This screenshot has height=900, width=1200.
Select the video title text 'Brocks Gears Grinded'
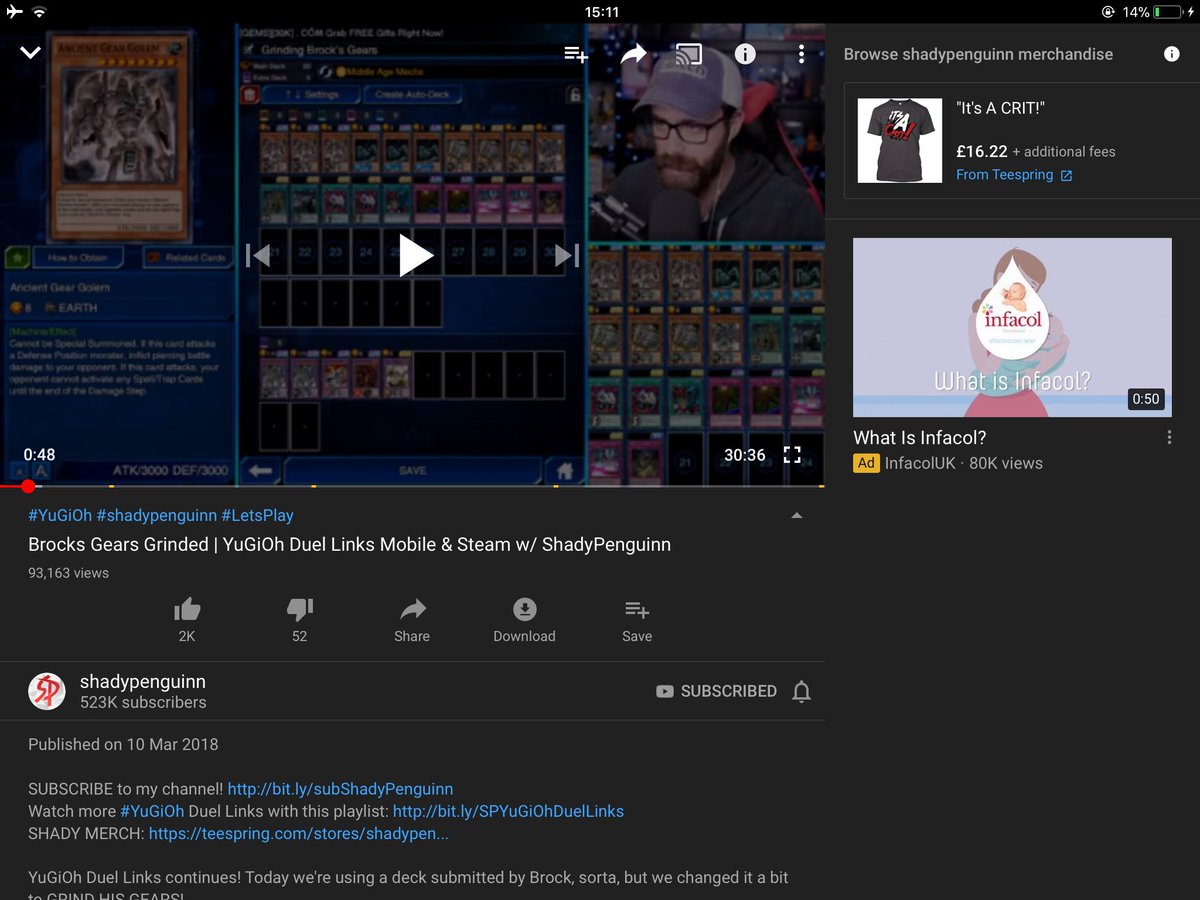pos(119,545)
